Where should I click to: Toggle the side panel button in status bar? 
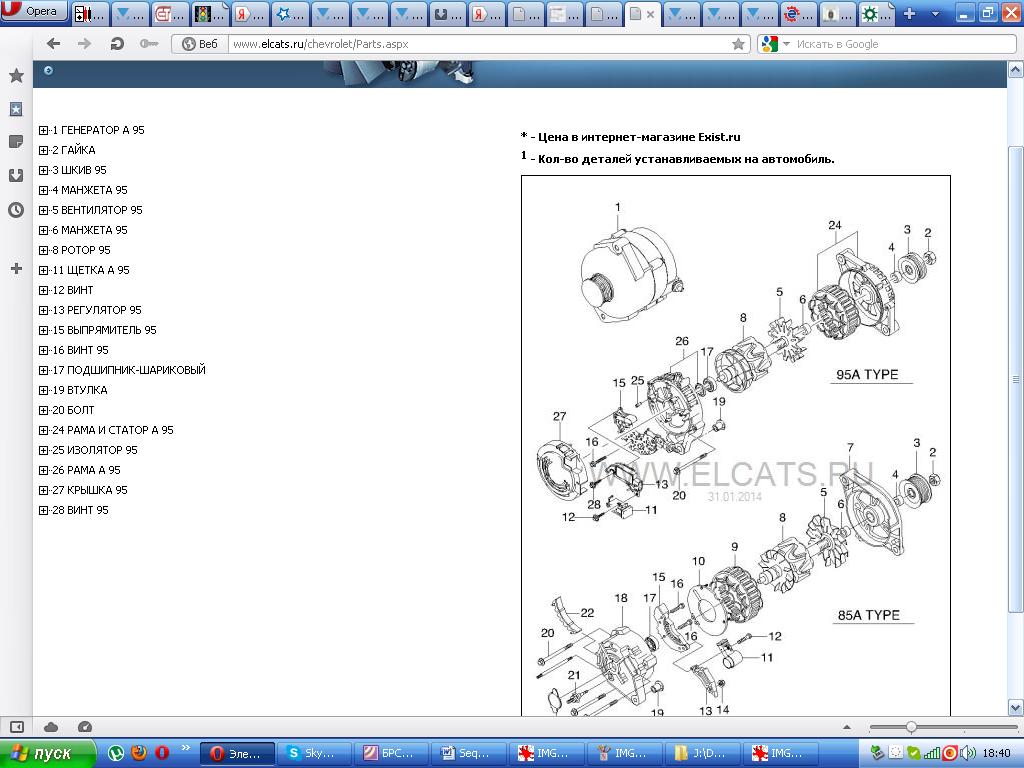click(17, 727)
